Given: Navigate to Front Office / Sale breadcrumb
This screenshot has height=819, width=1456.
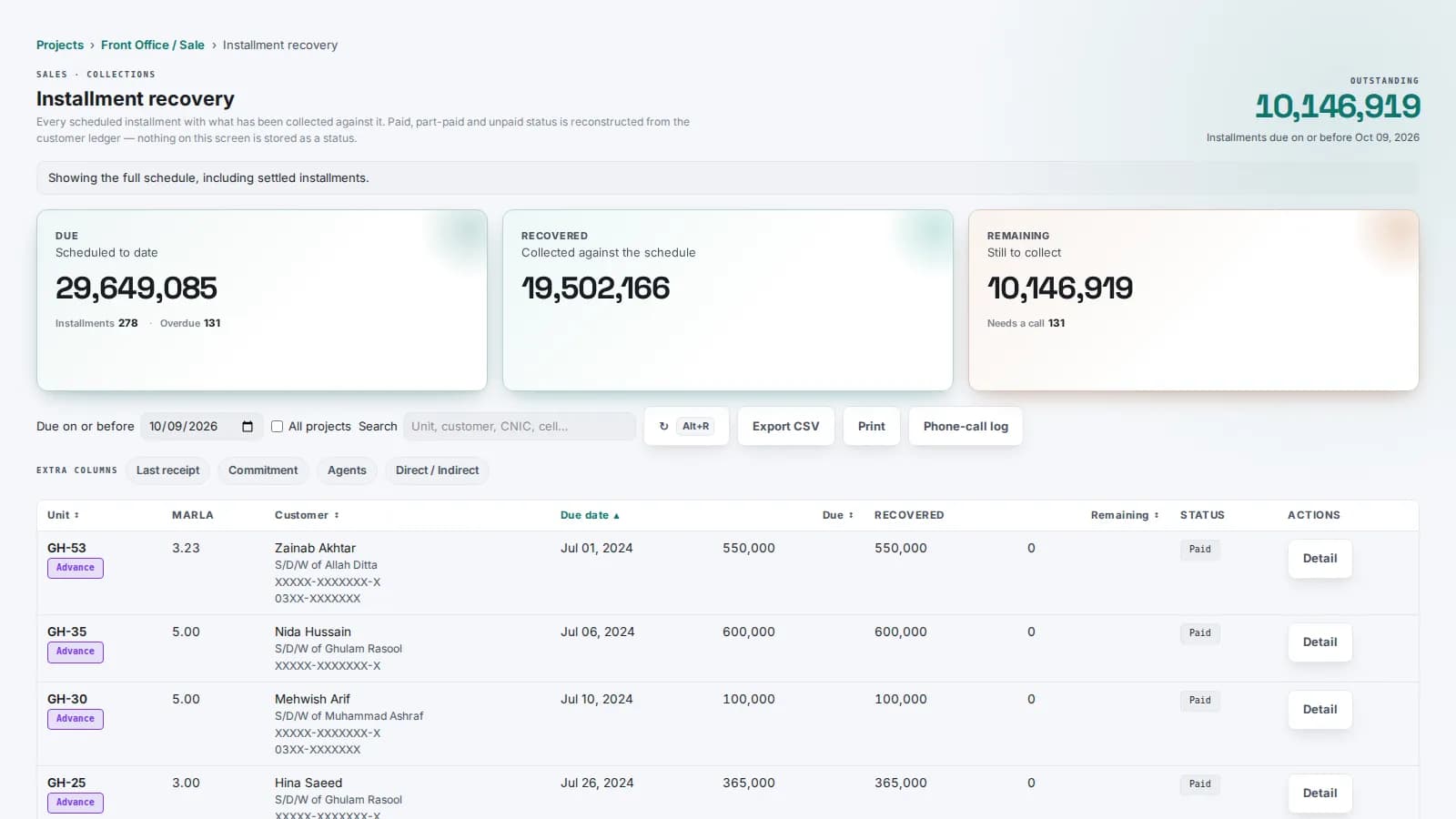Looking at the screenshot, I should [153, 45].
